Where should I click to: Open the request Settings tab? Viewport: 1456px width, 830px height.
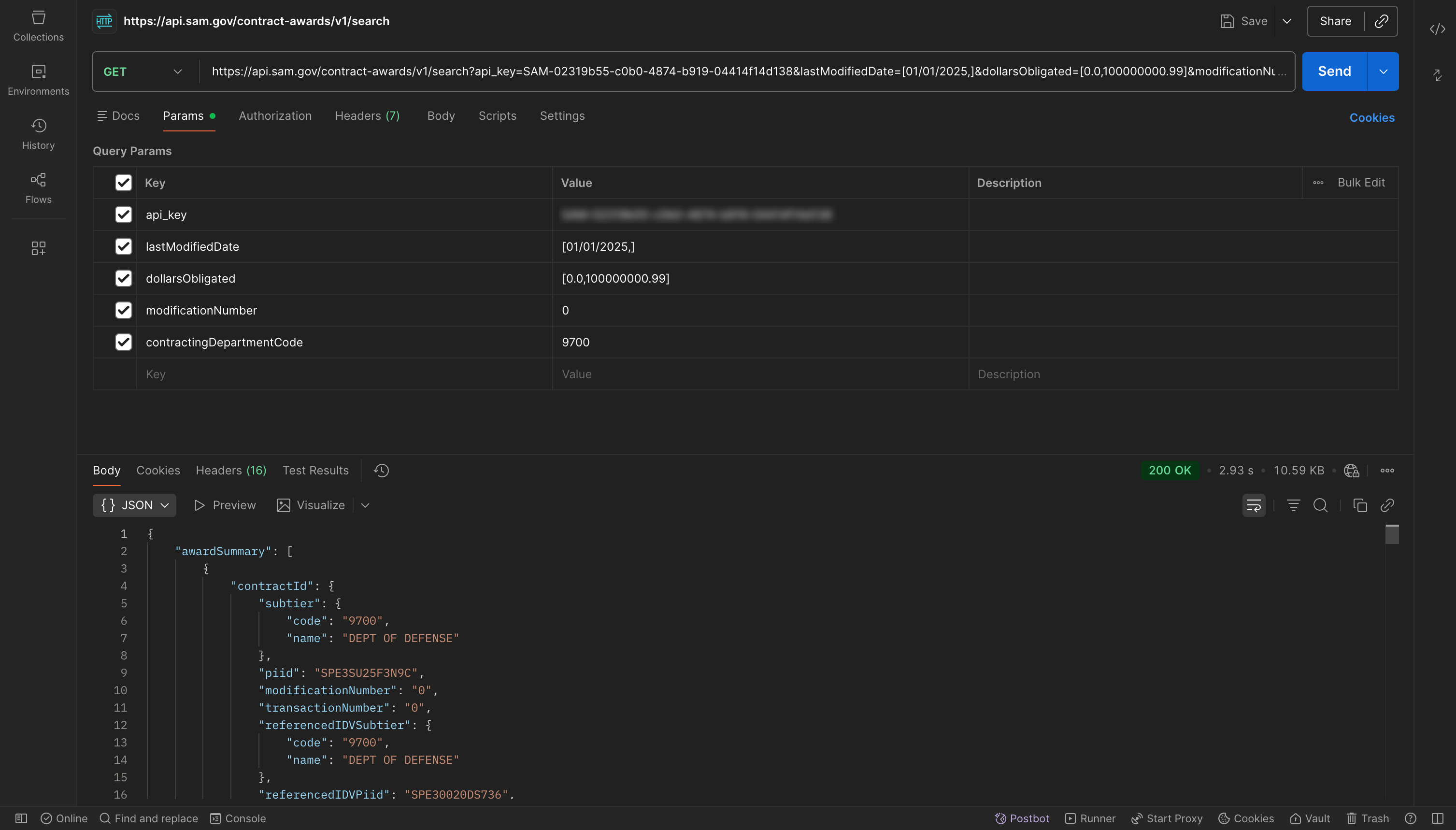click(x=562, y=116)
